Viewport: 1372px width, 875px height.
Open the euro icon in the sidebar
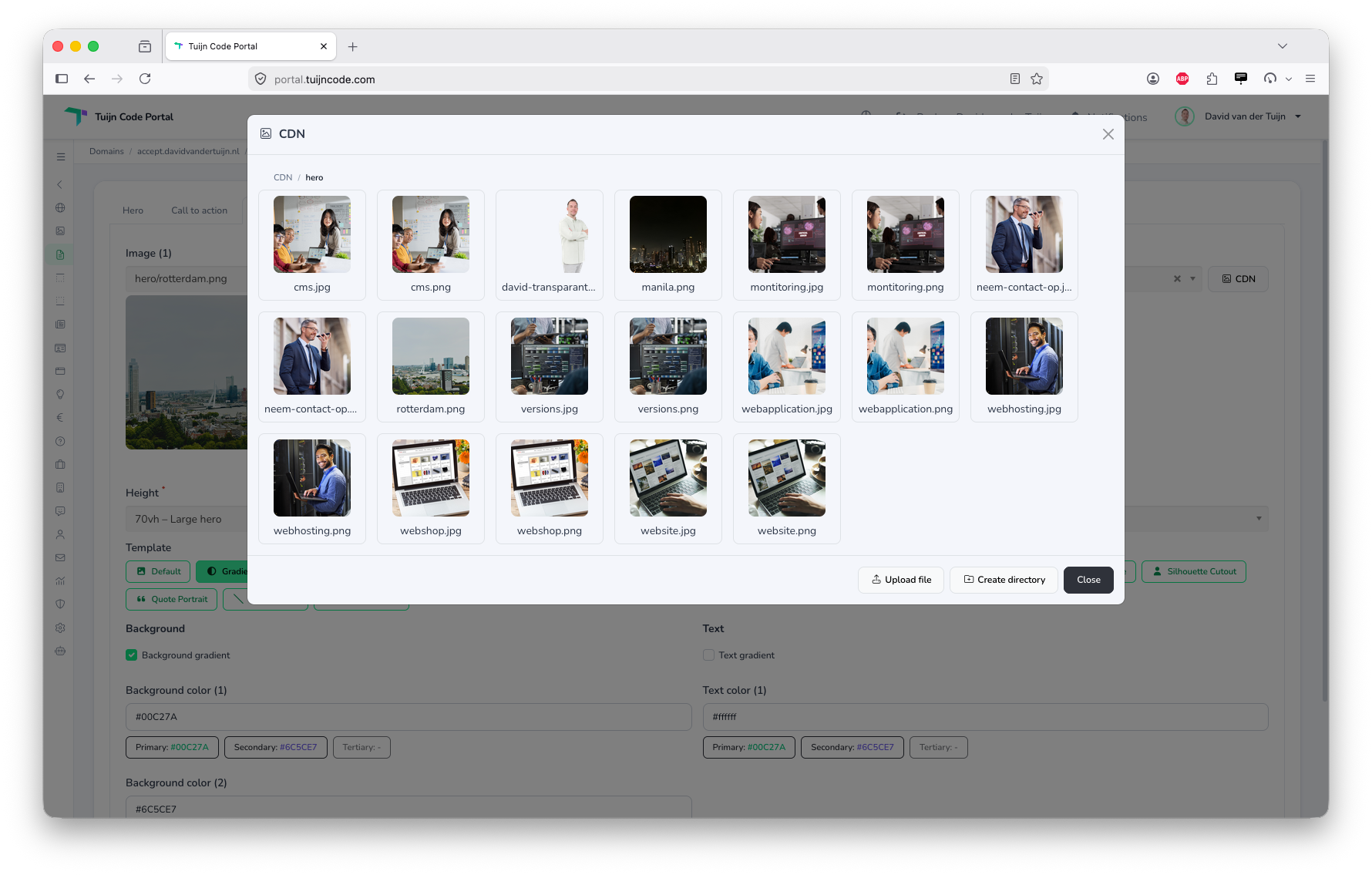60,418
